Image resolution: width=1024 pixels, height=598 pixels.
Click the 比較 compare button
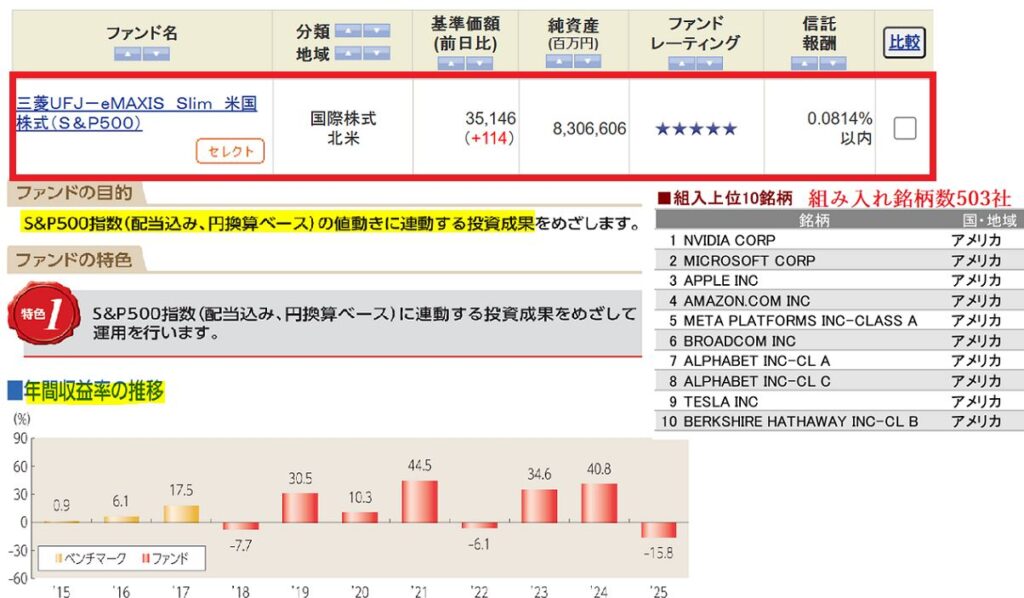click(x=904, y=41)
